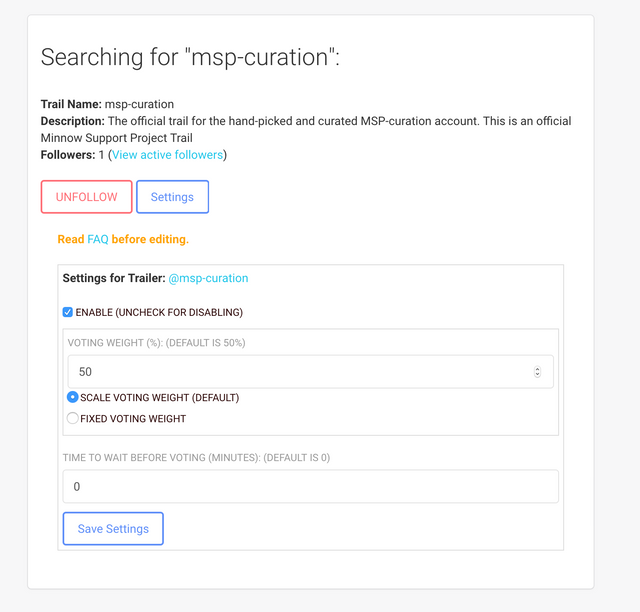Click the FIXED VOTING WEIGHT label text

(133, 419)
